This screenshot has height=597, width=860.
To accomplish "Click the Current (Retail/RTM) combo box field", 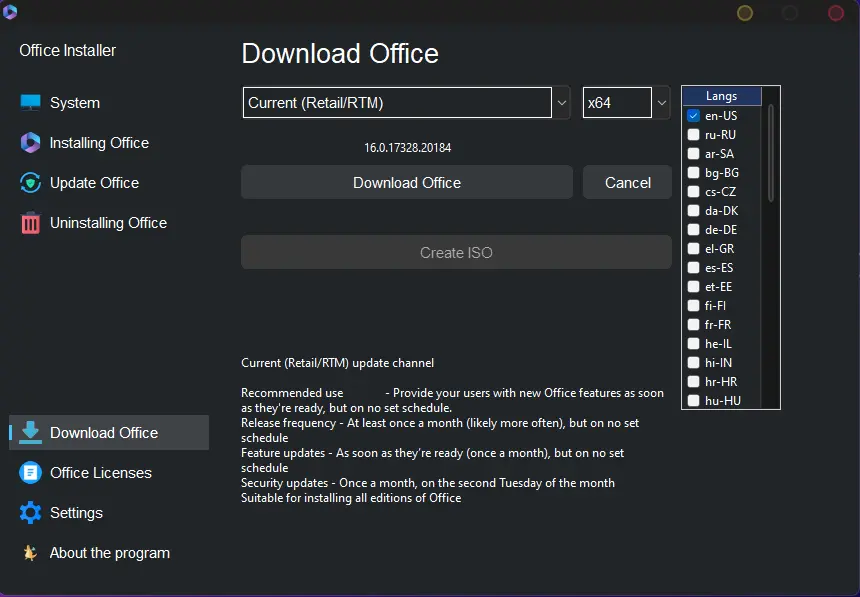I will (397, 103).
